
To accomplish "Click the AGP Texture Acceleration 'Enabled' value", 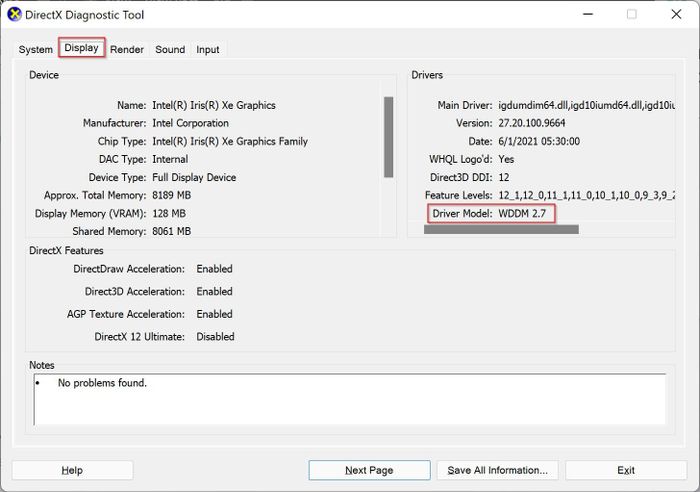I will (x=214, y=314).
